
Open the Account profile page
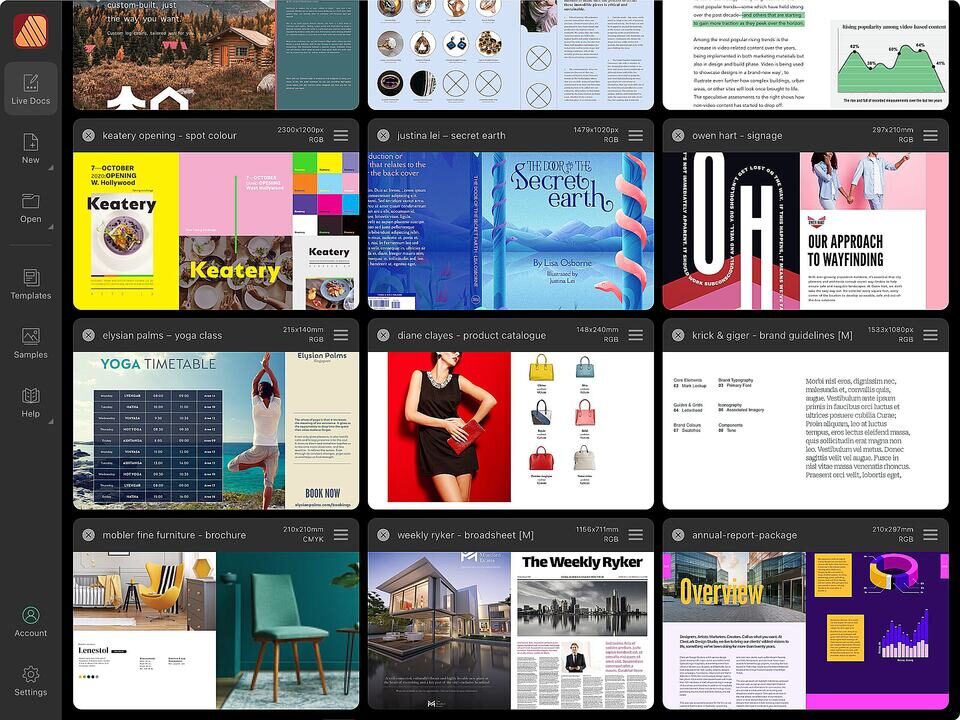pos(31,620)
